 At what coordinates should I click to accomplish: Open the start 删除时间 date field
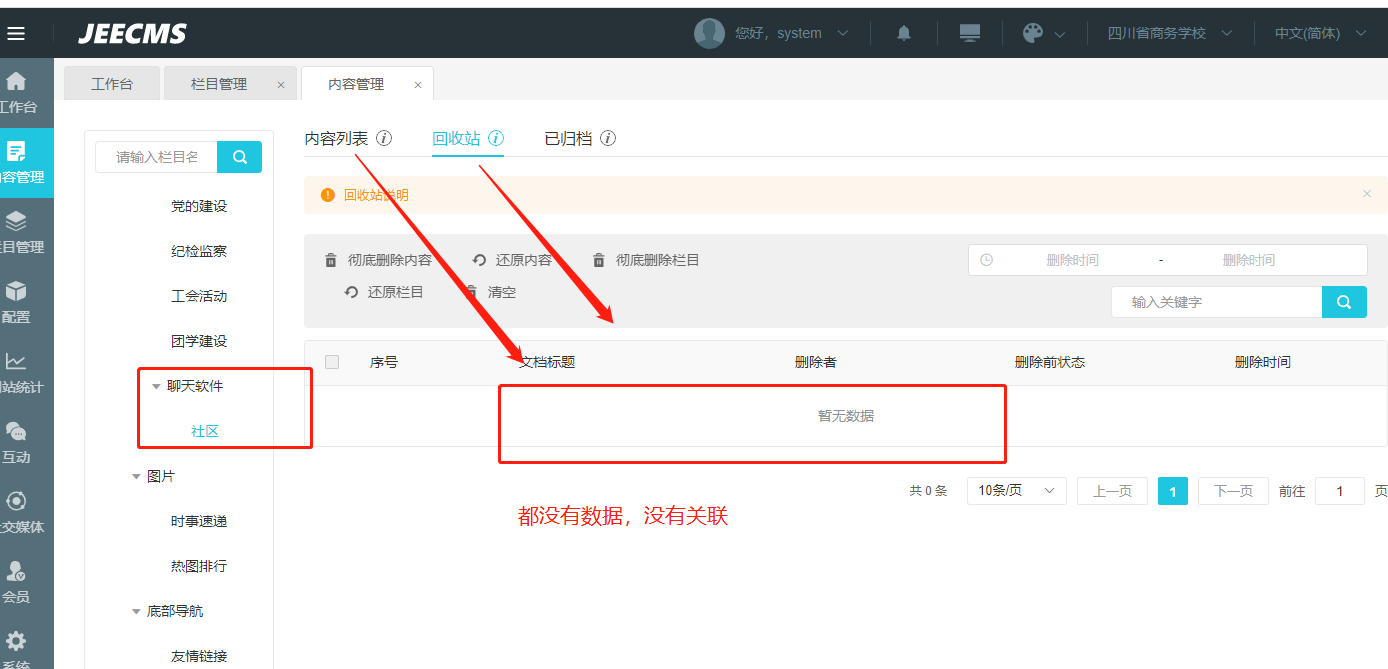(x=1072, y=260)
